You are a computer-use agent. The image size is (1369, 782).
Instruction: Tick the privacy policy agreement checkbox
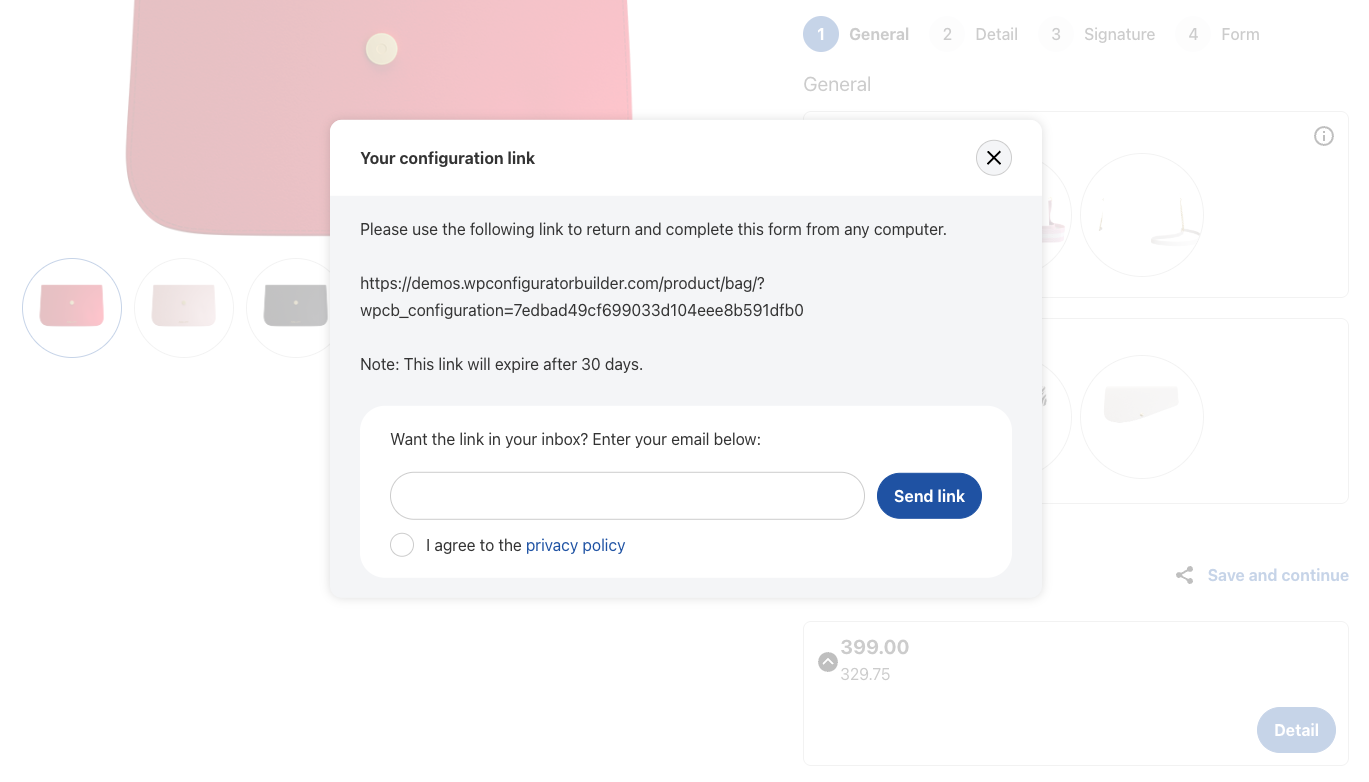[x=402, y=545]
